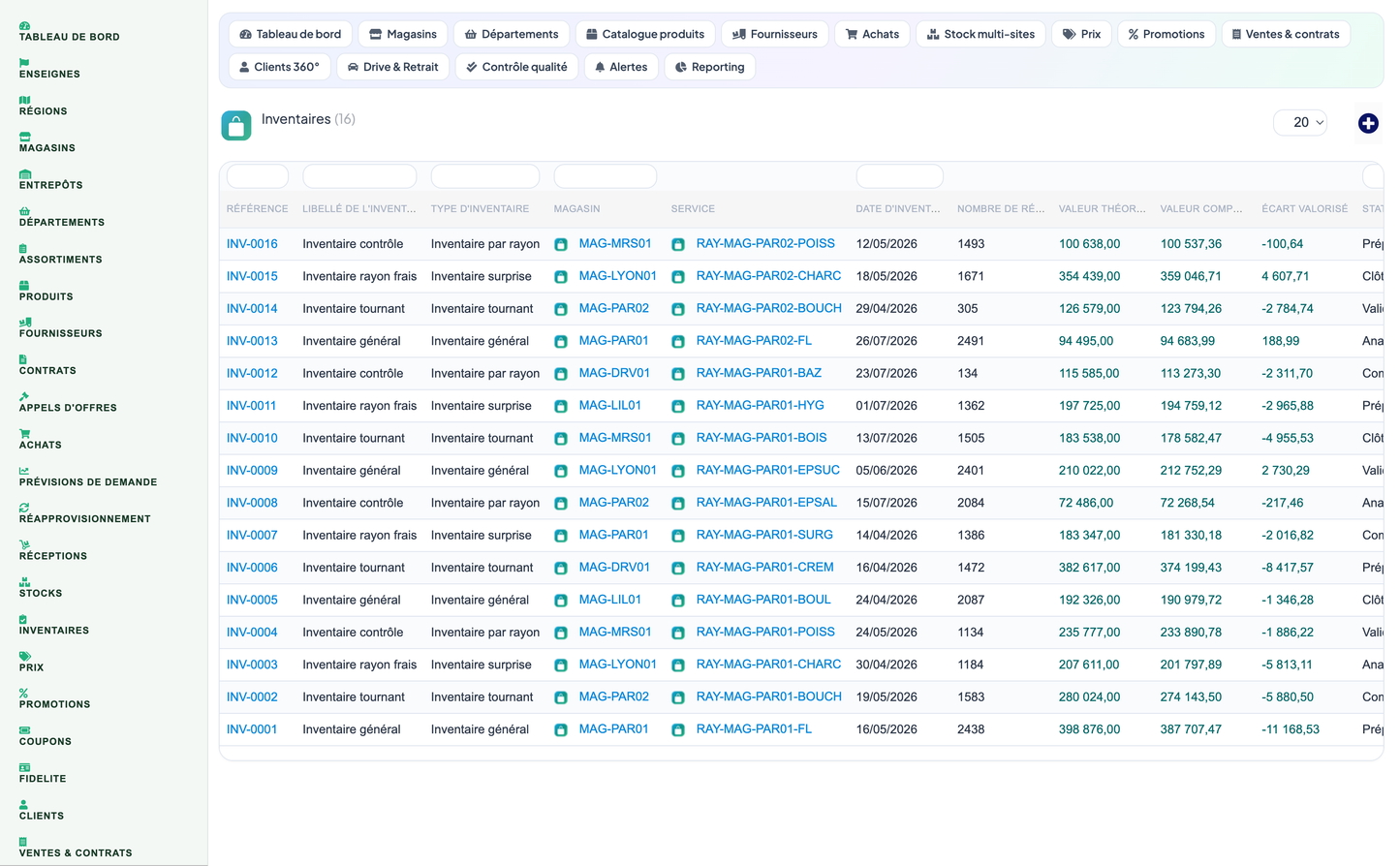
Task: Click the teal Inventaires bag header icon
Action: (236, 125)
